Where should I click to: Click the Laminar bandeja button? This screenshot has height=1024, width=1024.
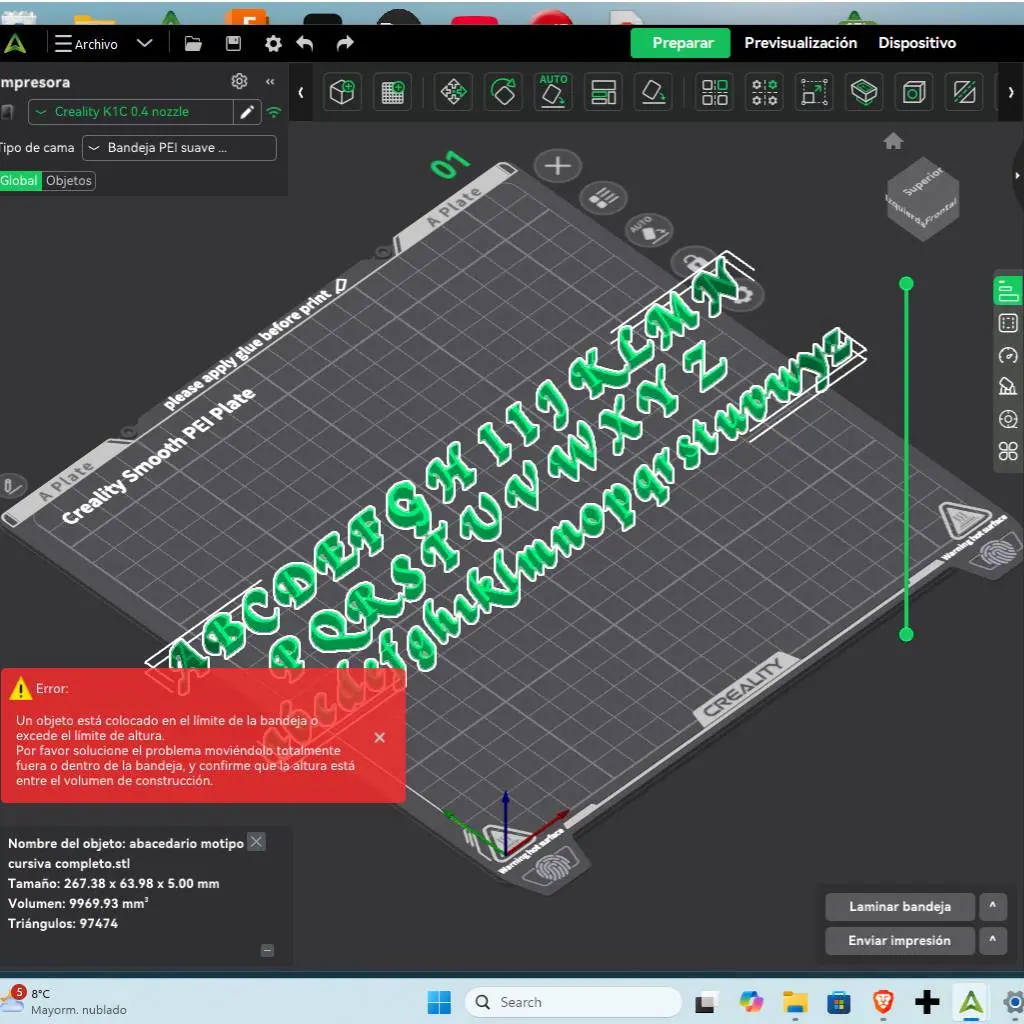900,906
